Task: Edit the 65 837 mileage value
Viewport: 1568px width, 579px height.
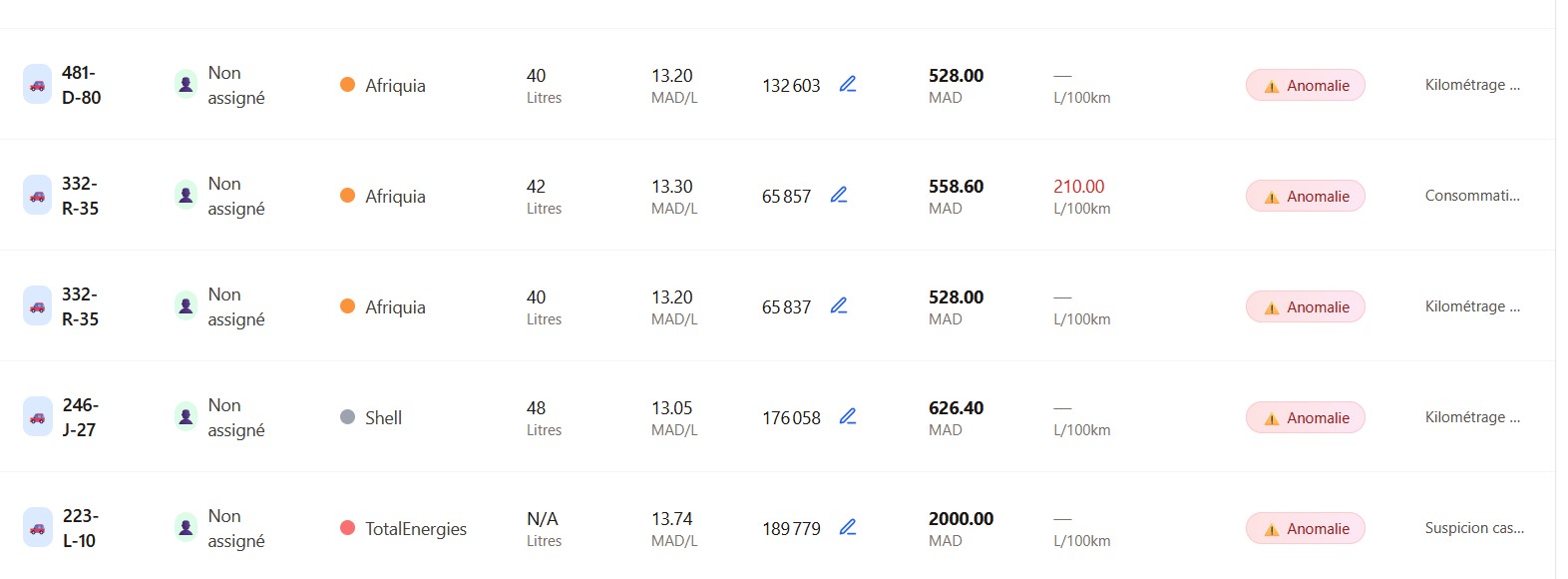Action: [839, 306]
